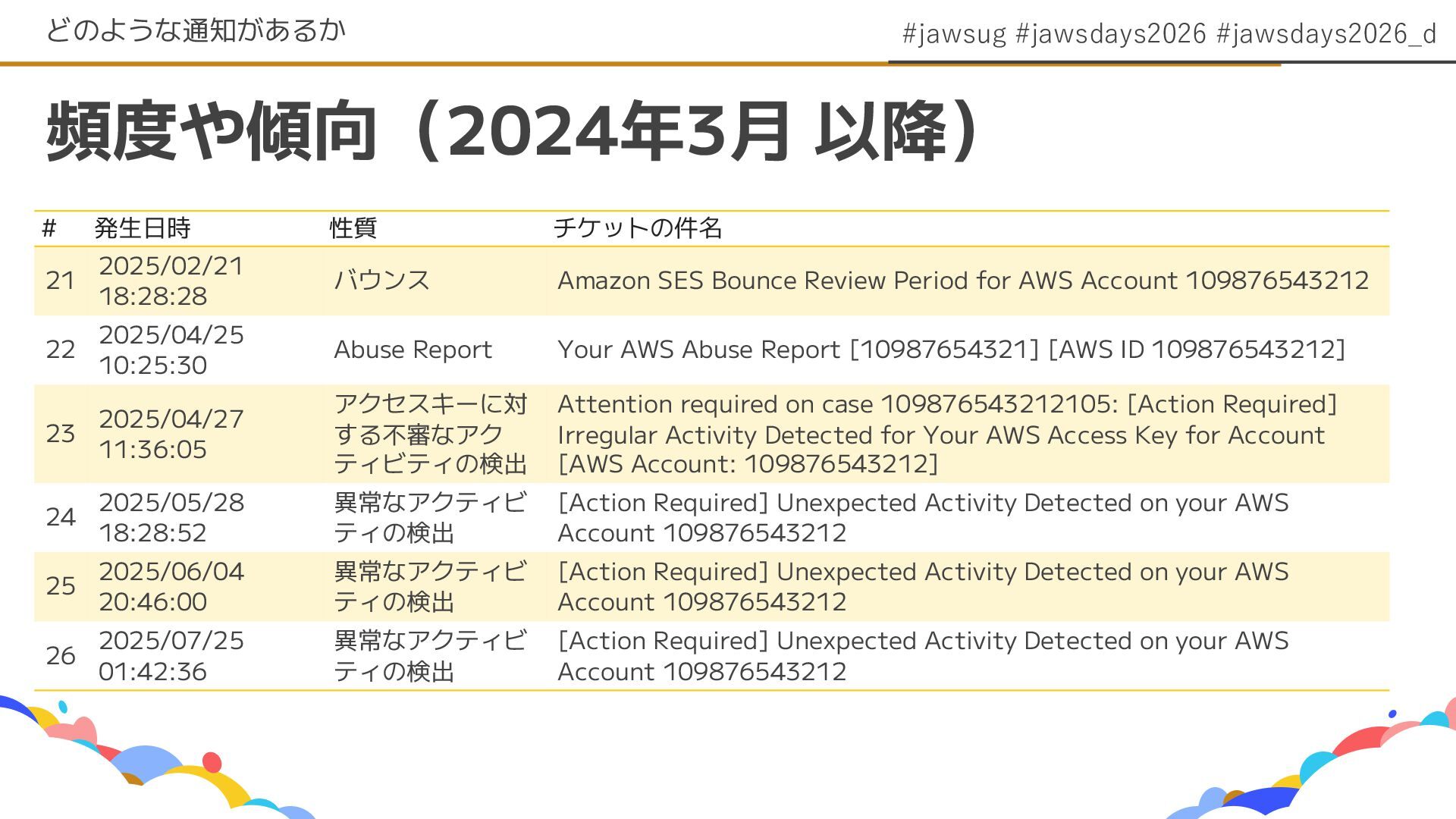This screenshot has width=1456, height=819.
Task: Click the date 2025/04/27 11:36:05
Action: point(171,434)
